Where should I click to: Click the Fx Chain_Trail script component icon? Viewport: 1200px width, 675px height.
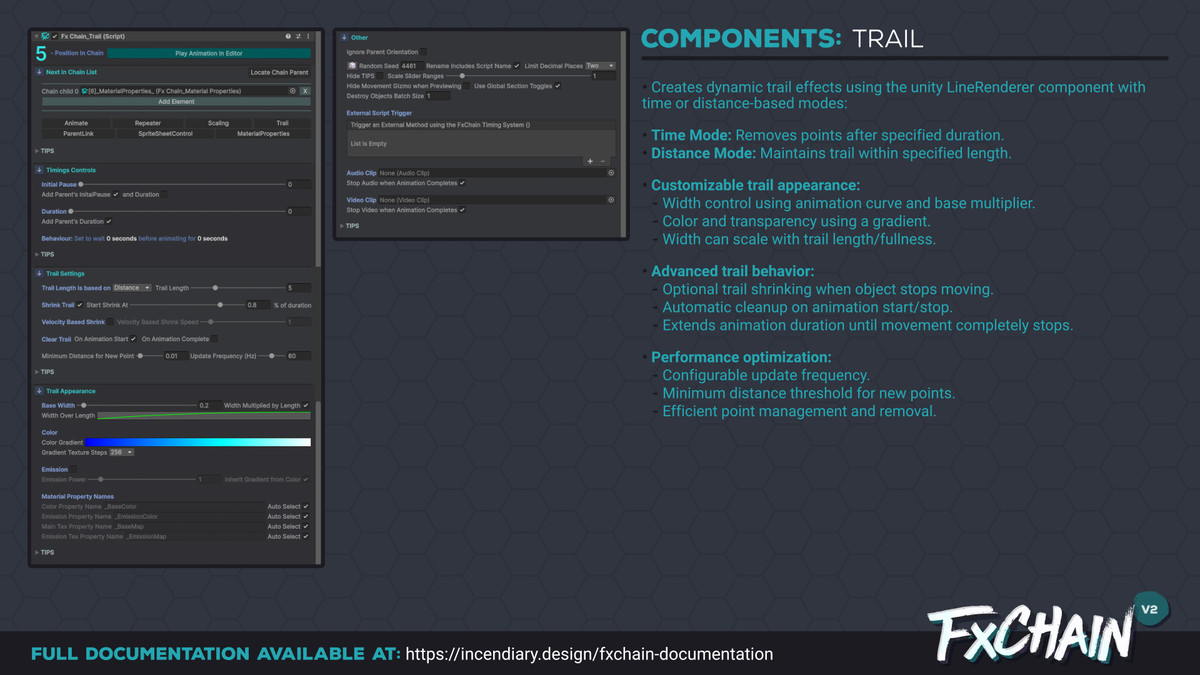pos(46,36)
